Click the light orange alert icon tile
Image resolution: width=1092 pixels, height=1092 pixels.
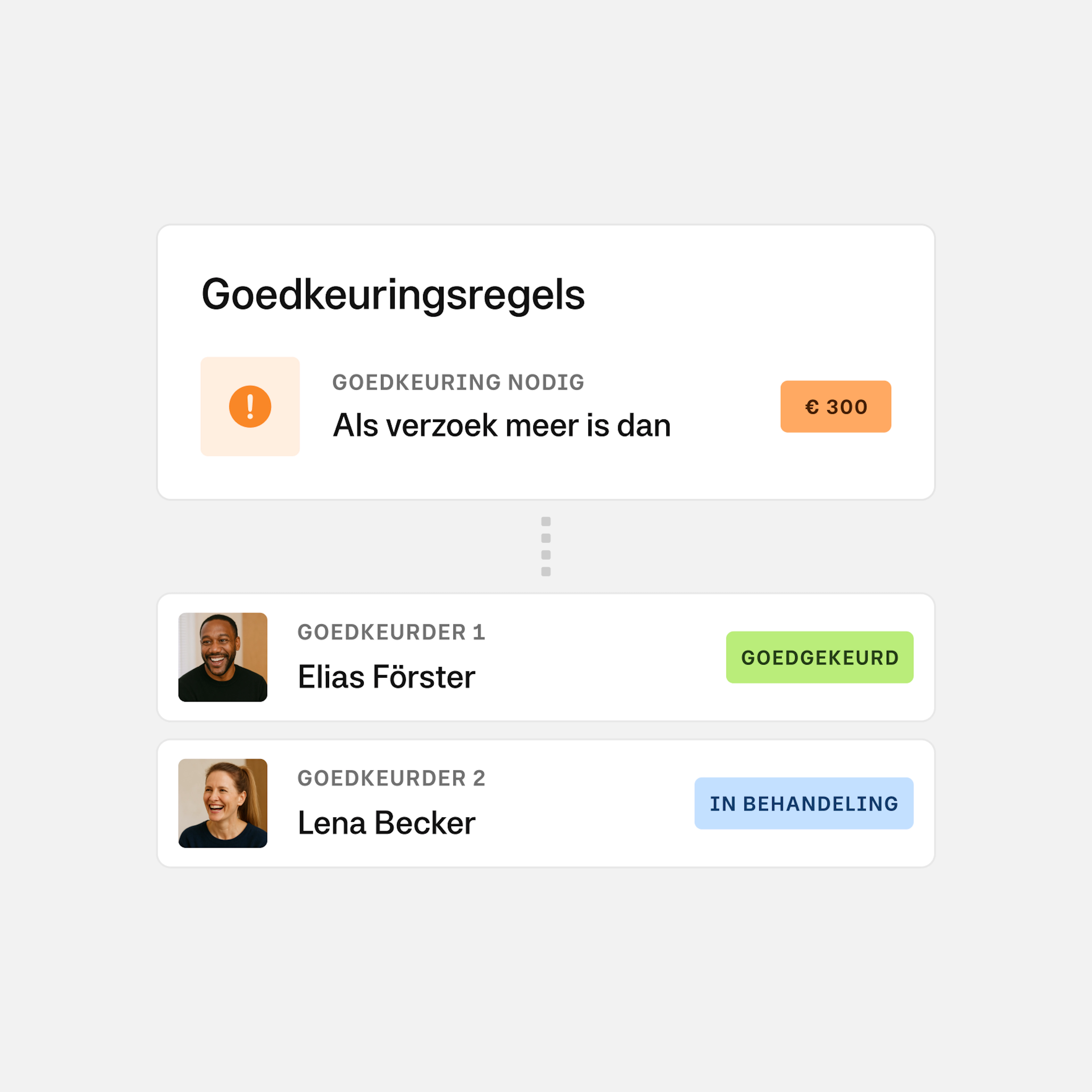pyautogui.click(x=250, y=406)
